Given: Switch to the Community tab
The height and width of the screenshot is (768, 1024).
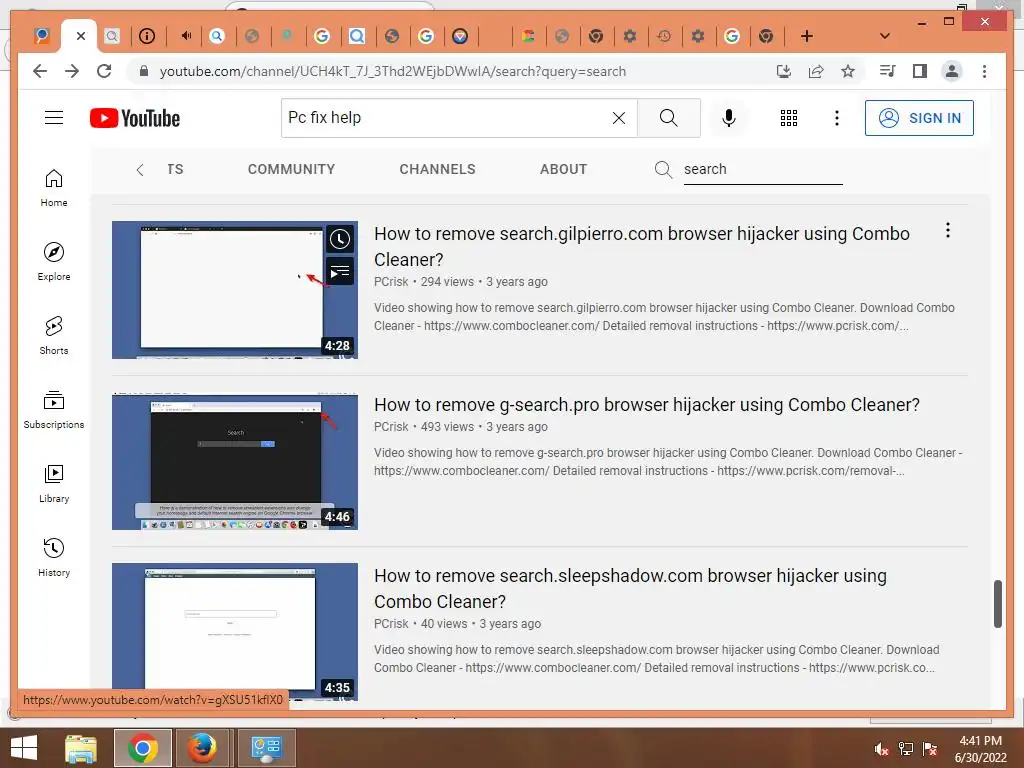Looking at the screenshot, I should (x=291, y=169).
